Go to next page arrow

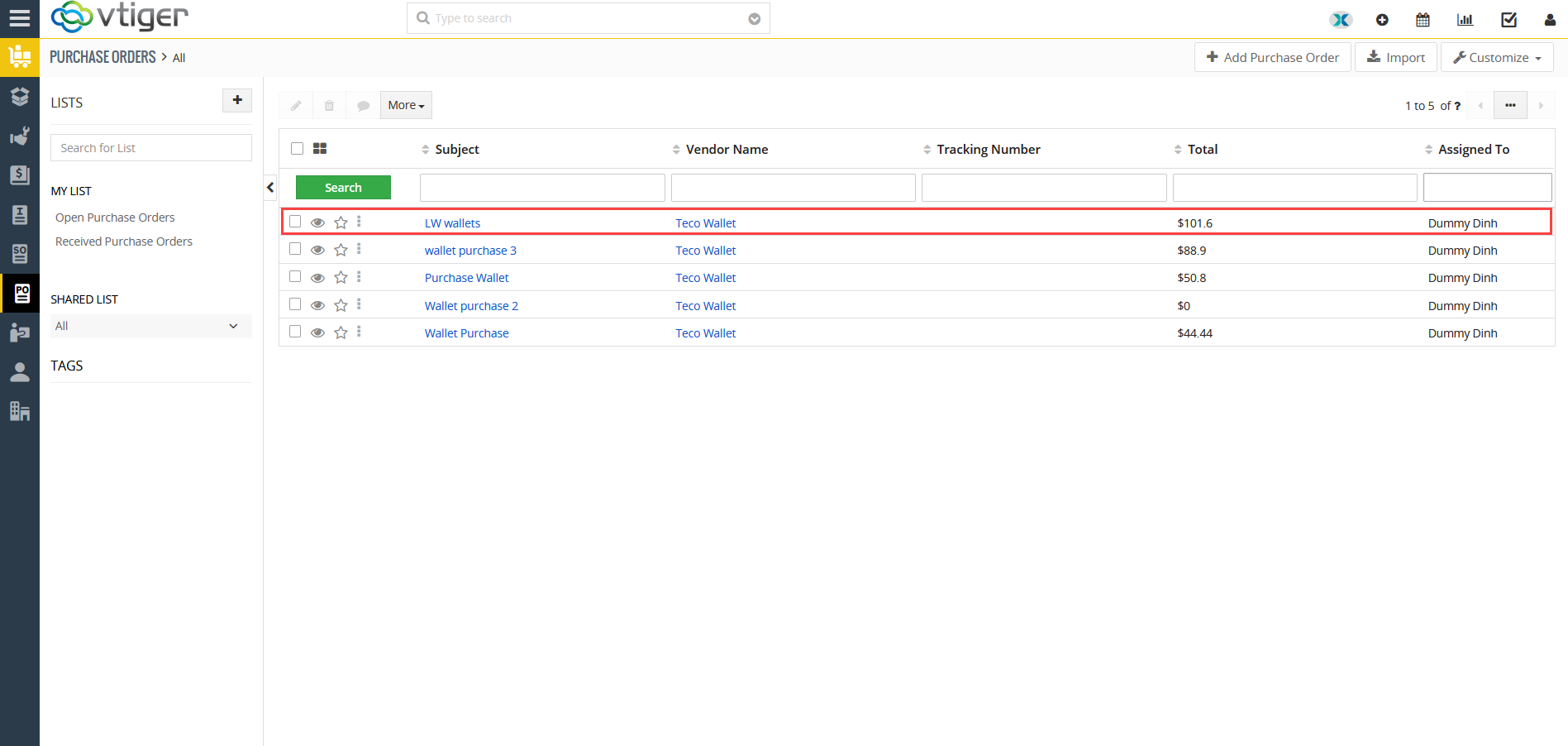pyautogui.click(x=1541, y=105)
